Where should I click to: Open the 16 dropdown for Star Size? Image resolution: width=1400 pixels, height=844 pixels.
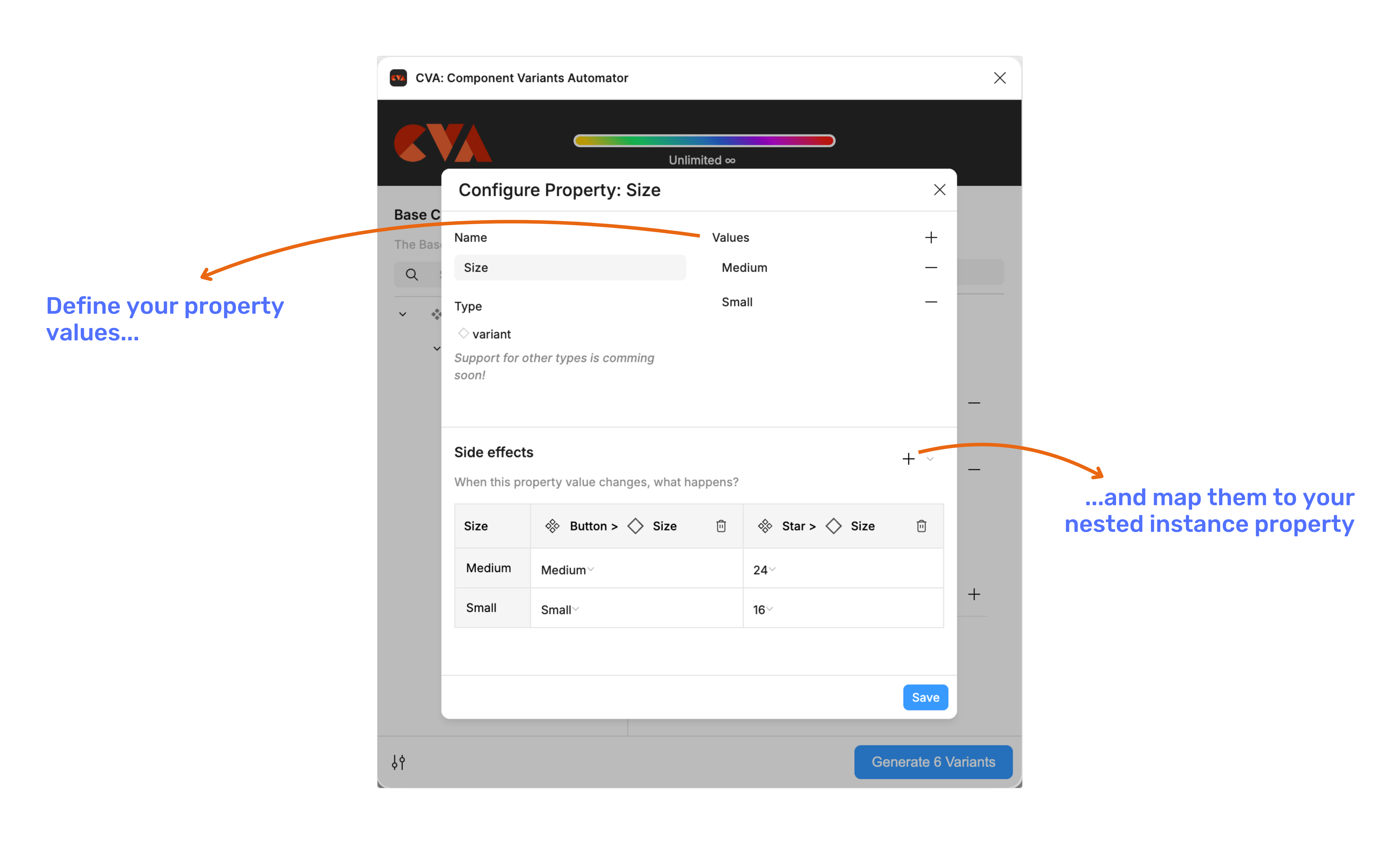pyautogui.click(x=763, y=609)
